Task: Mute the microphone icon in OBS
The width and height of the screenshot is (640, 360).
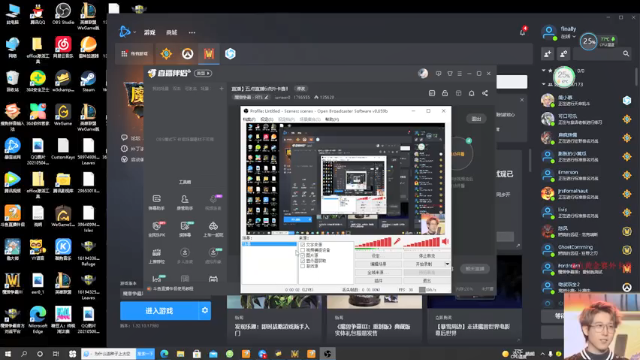Action: [397, 242]
